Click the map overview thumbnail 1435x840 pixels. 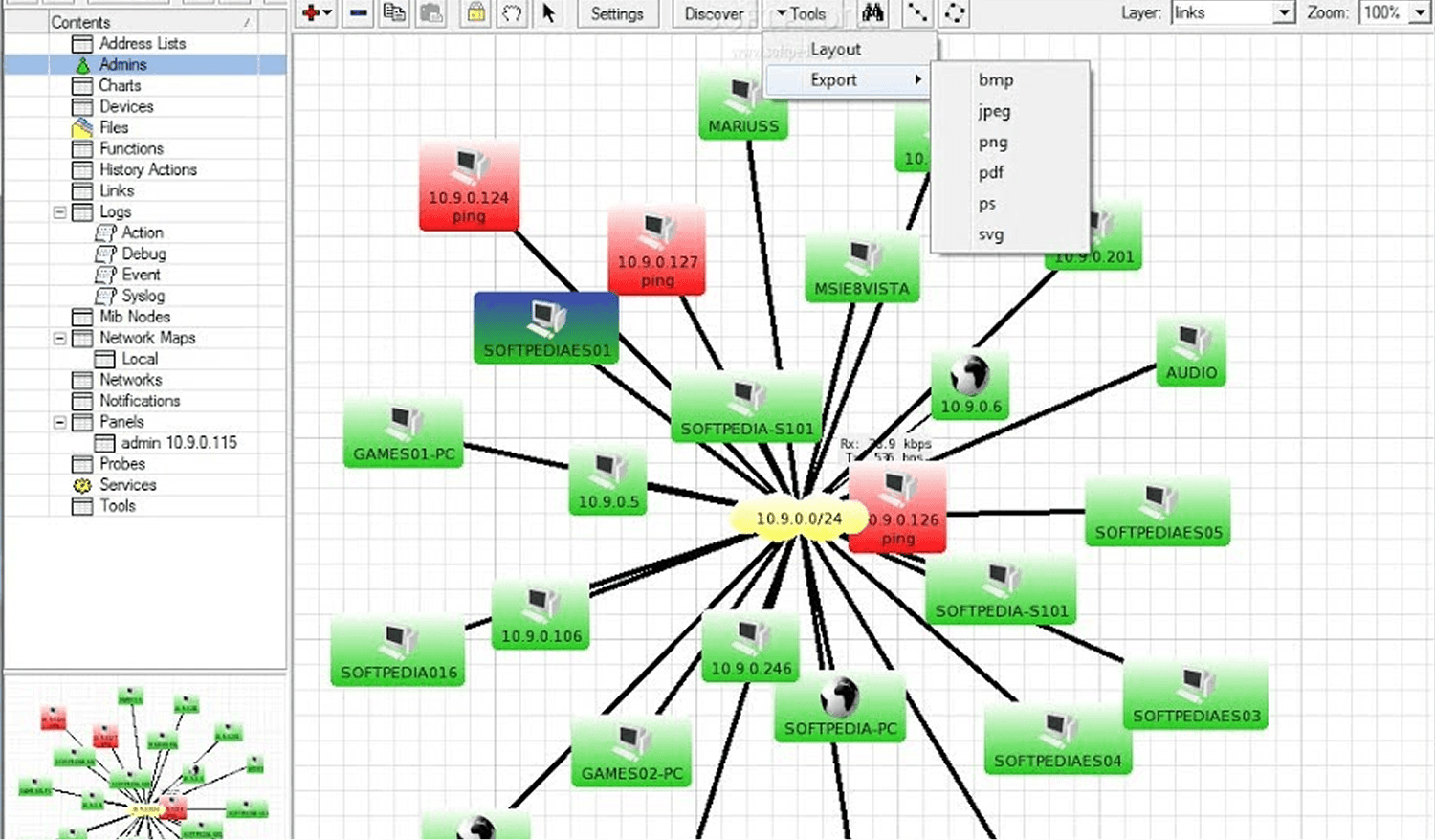pos(145,758)
